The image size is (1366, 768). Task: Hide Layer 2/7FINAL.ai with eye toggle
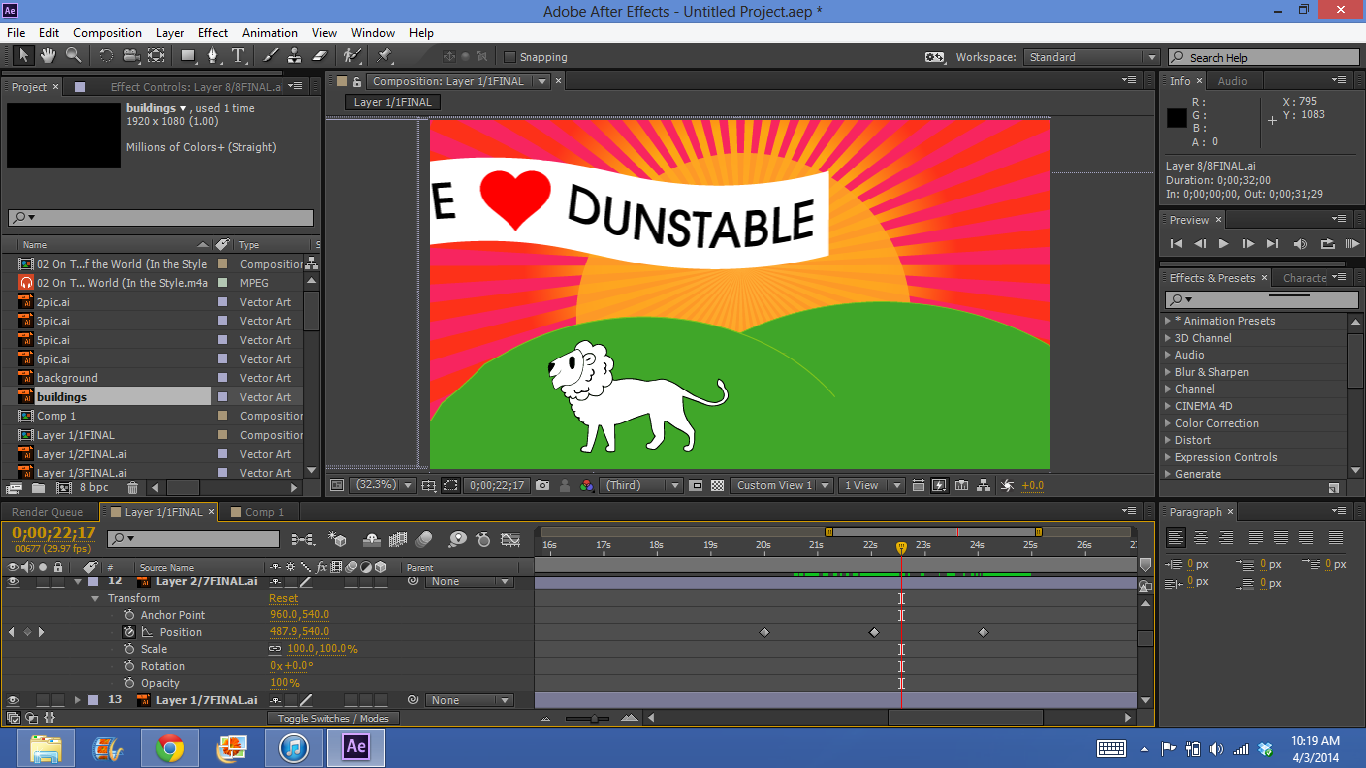point(14,581)
